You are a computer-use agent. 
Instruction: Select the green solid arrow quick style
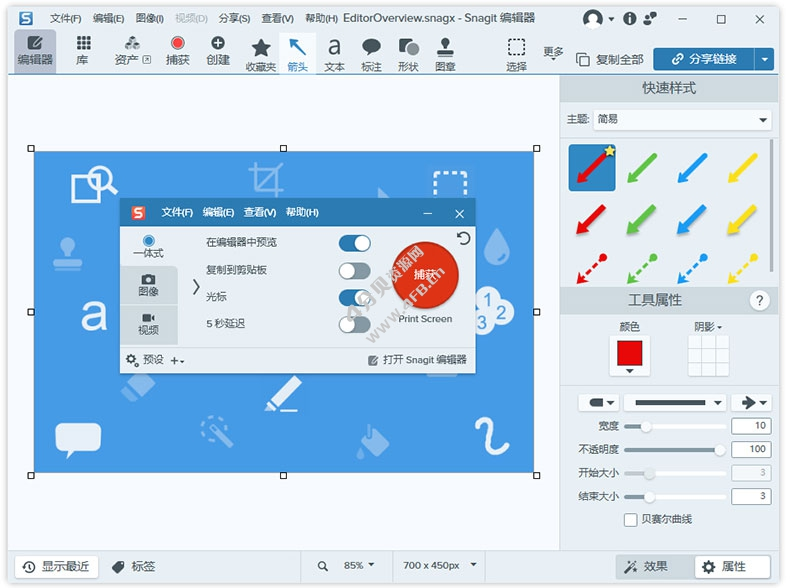[x=643, y=167]
